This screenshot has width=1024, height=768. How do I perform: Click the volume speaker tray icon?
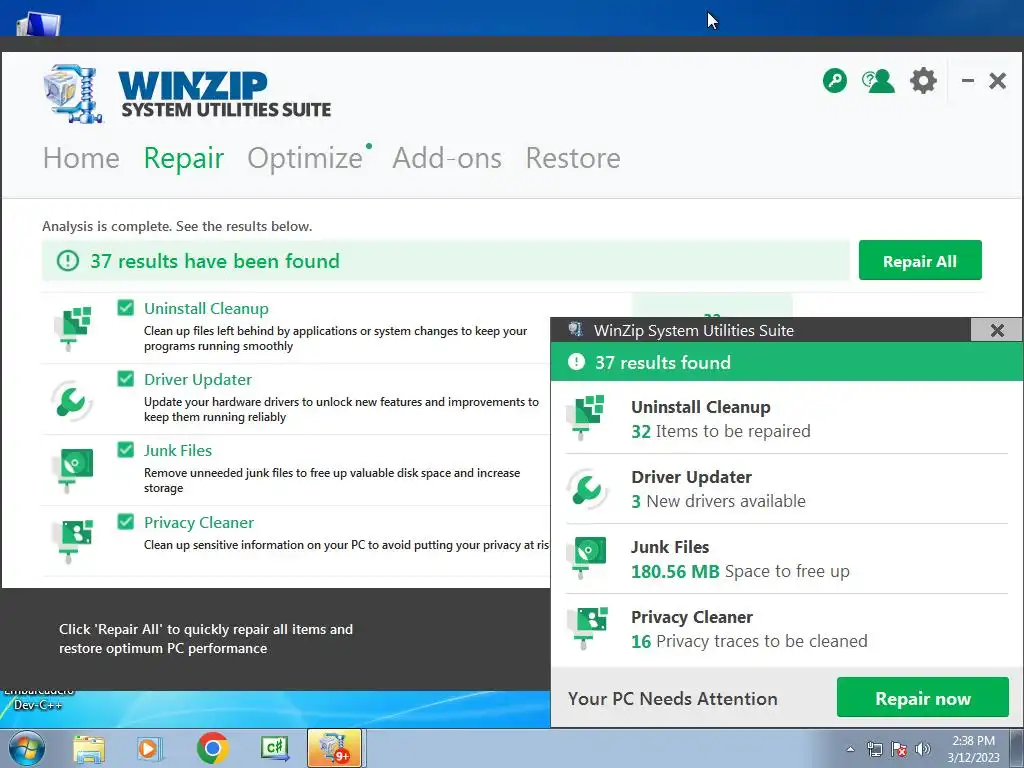click(923, 749)
